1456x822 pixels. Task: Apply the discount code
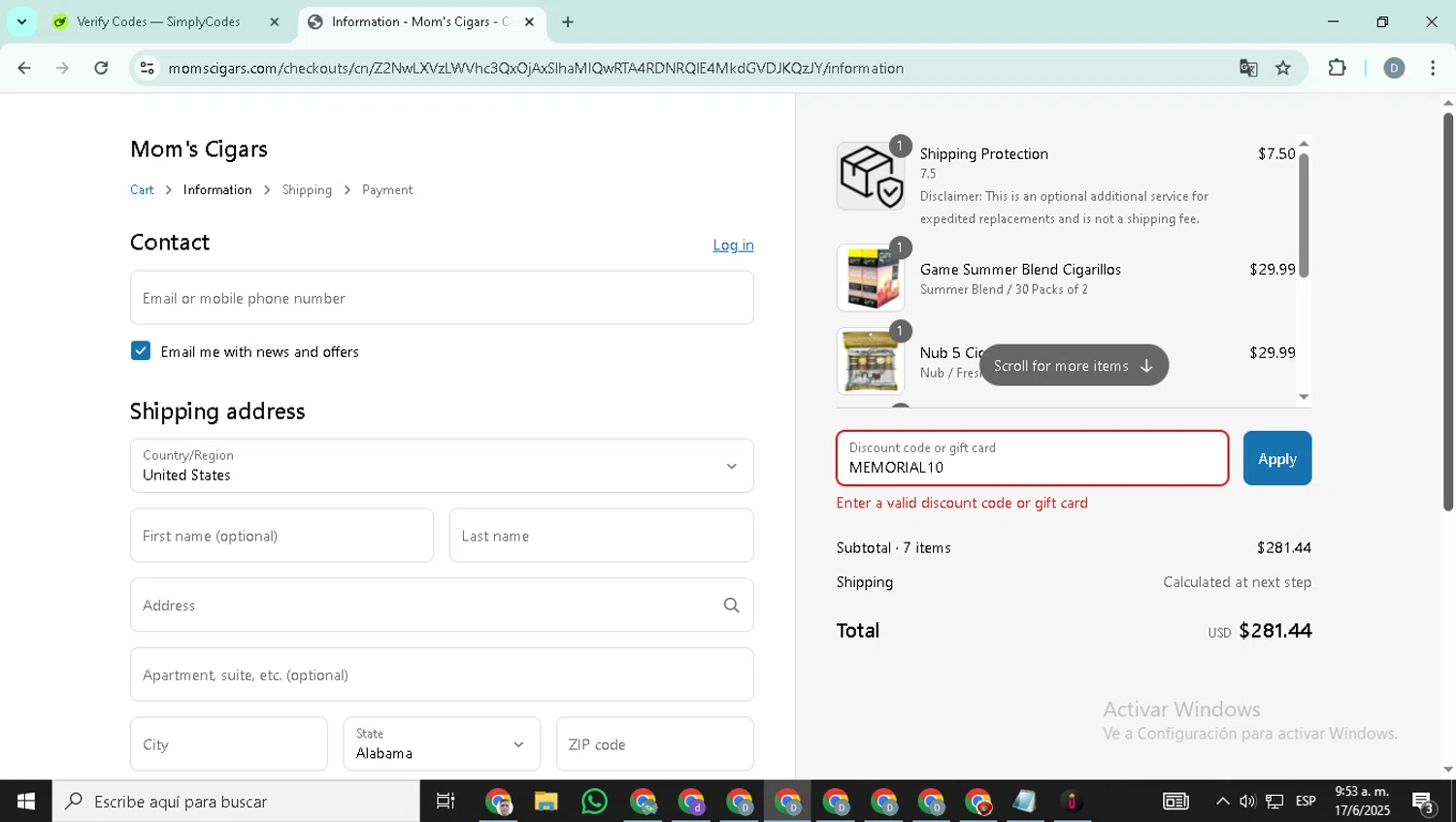tap(1276, 458)
